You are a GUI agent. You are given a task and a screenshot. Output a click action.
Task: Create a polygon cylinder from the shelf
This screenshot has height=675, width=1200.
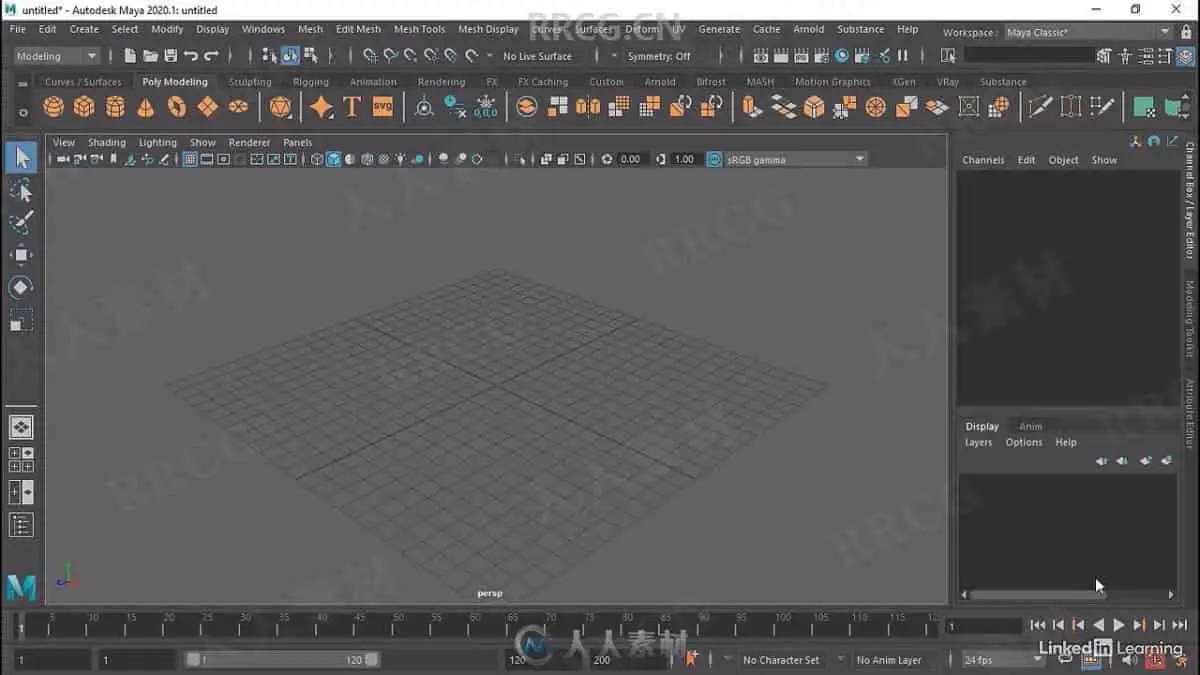pos(116,106)
